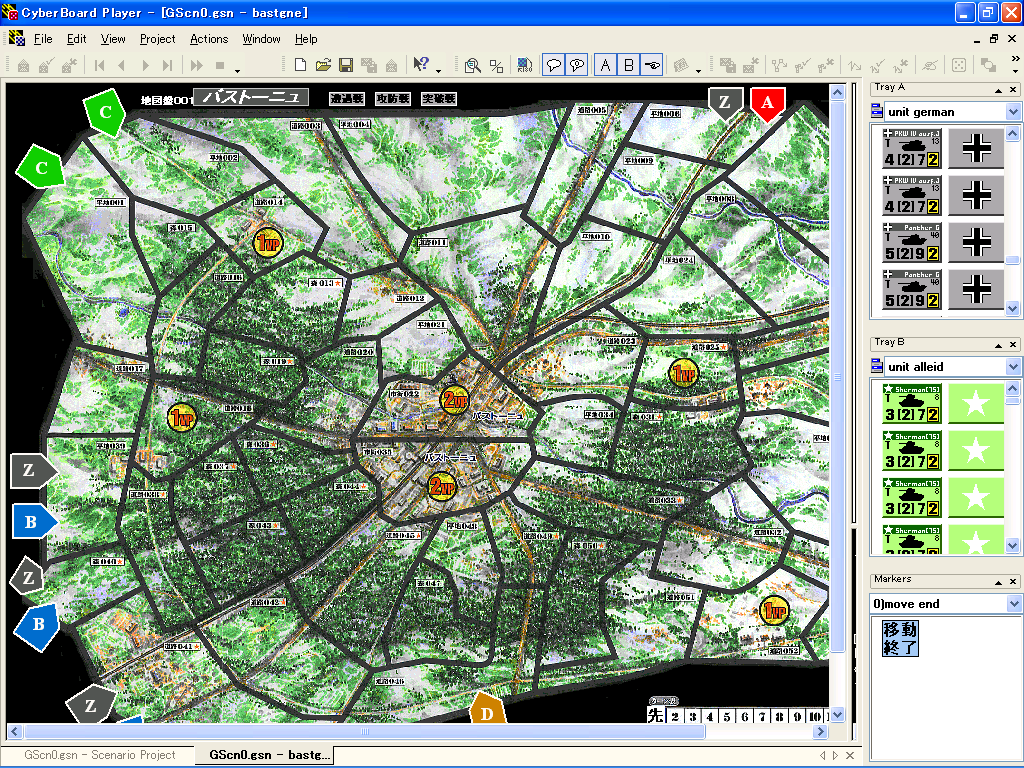Collapse Markers panel with arrow
This screenshot has width=1024, height=768.
[x=998, y=581]
